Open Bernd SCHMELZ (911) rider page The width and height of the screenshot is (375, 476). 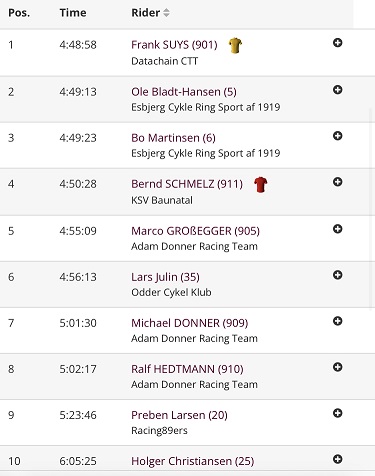(x=187, y=184)
